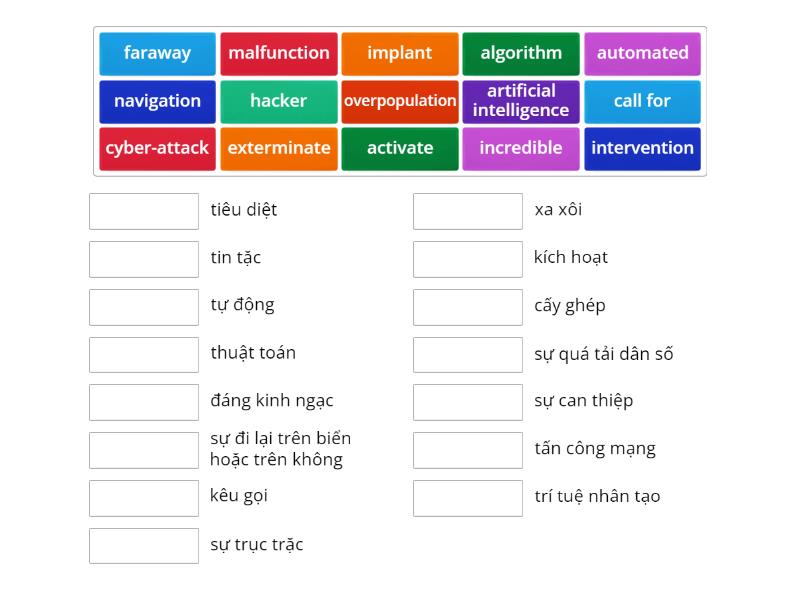Click the answer box beside 'tiêu diệt'

click(x=144, y=211)
